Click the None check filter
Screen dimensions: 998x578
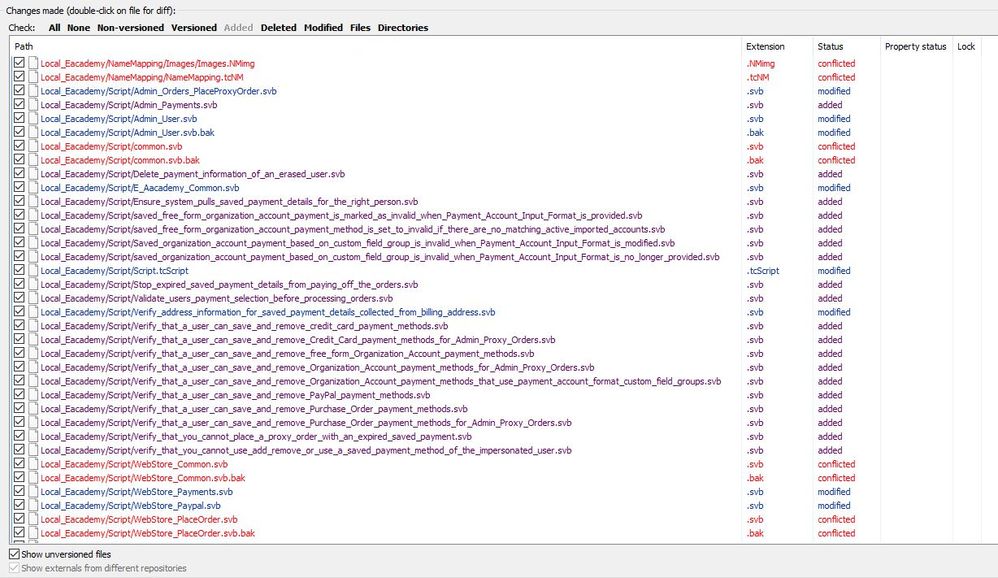[x=78, y=28]
